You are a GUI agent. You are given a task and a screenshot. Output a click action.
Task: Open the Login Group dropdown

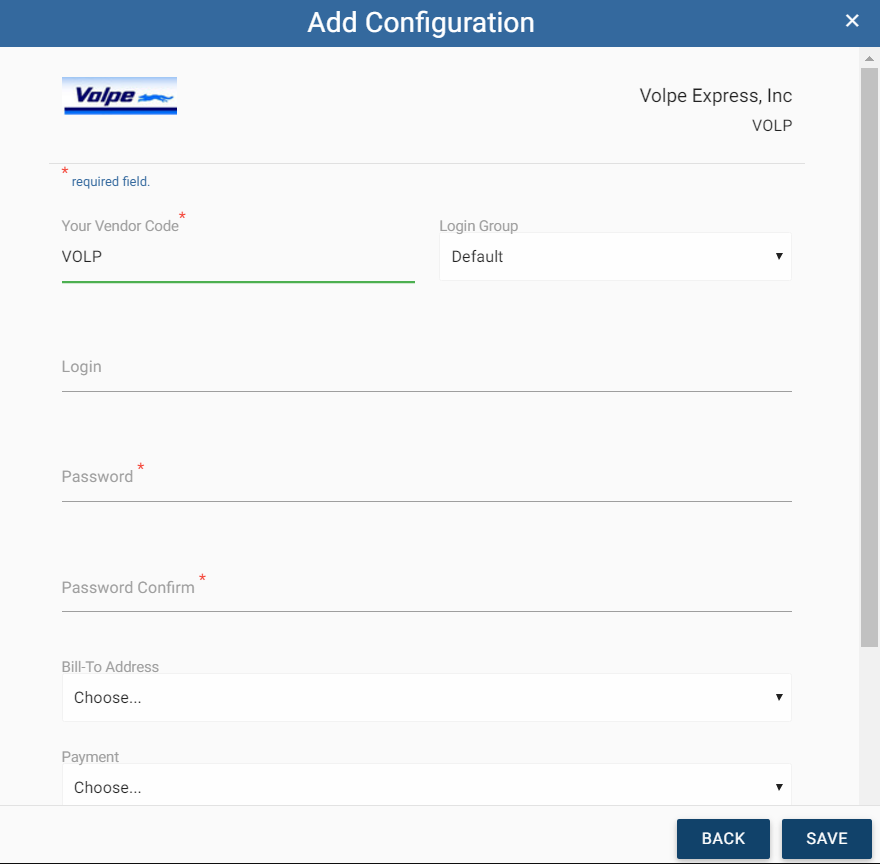pos(615,257)
